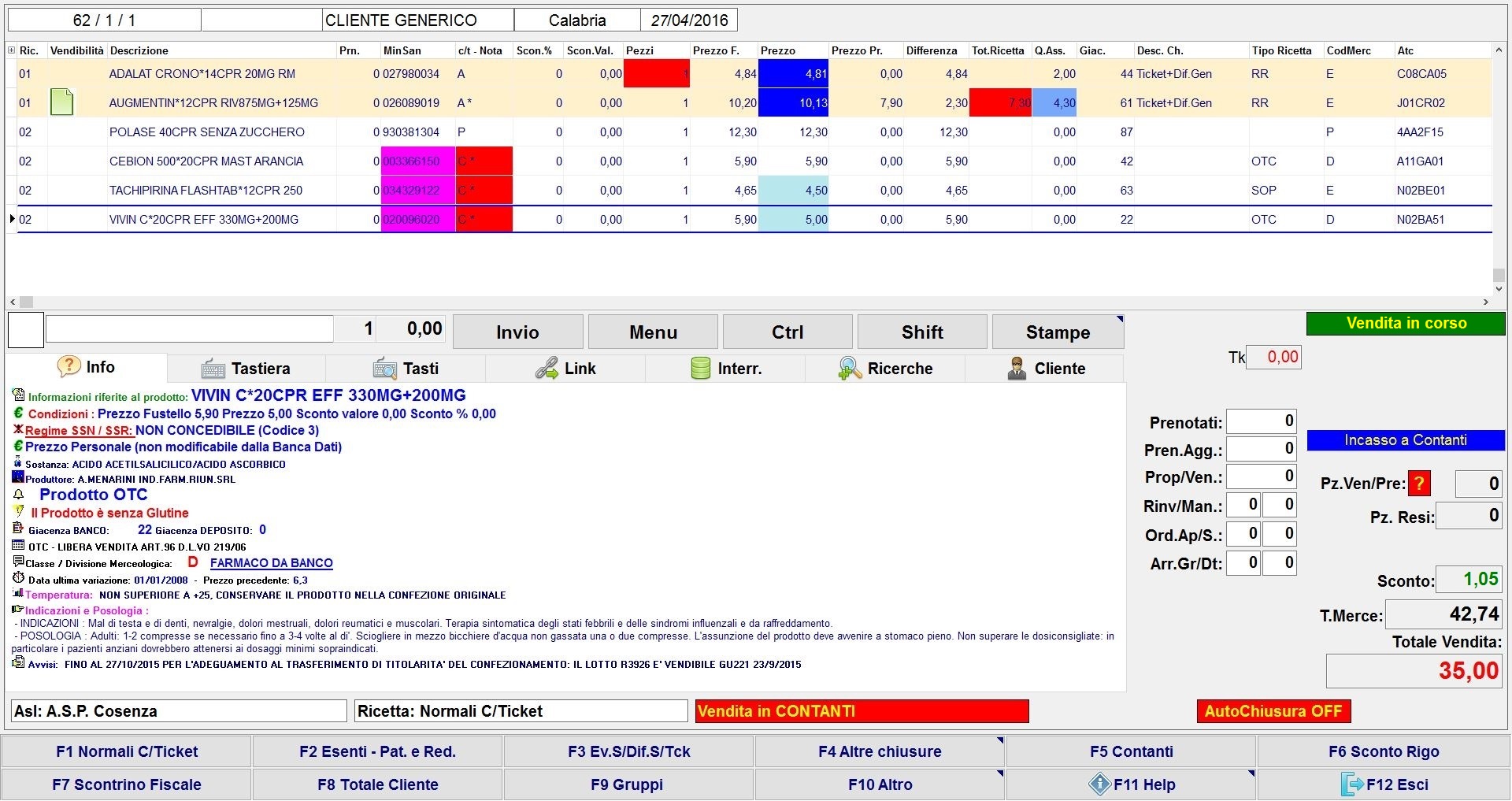The image size is (1512, 801).
Task: Click the question mark icon on Info tab
Action: tap(69, 366)
